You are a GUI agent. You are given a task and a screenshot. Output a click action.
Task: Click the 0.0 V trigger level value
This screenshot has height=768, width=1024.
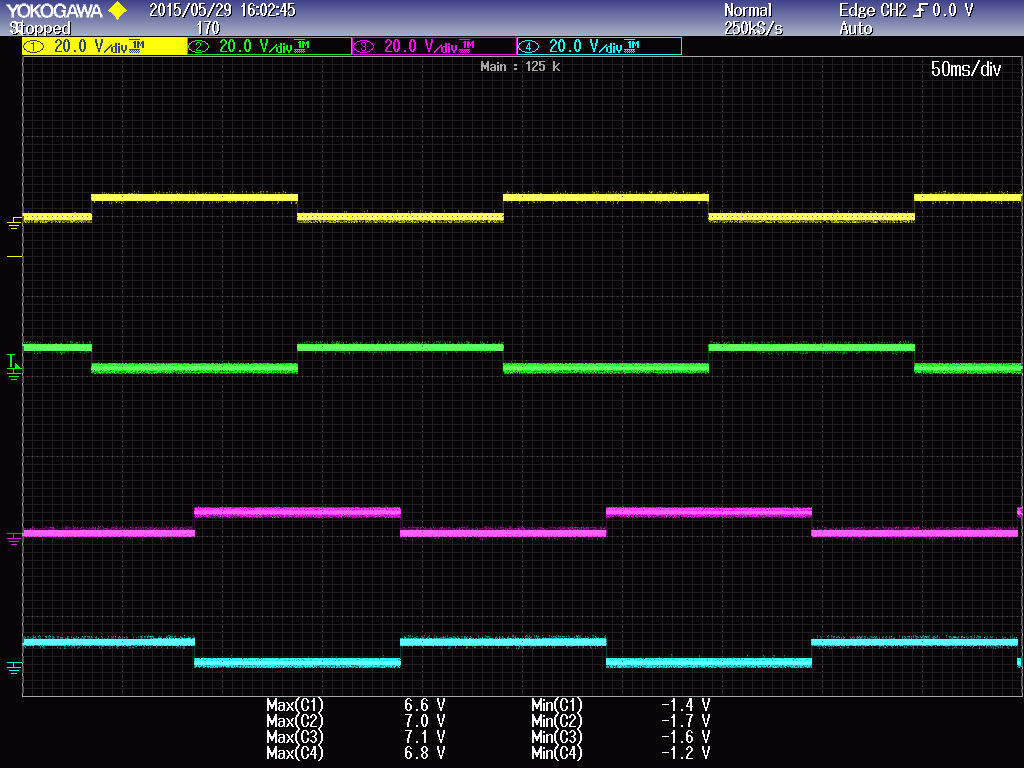click(x=953, y=10)
